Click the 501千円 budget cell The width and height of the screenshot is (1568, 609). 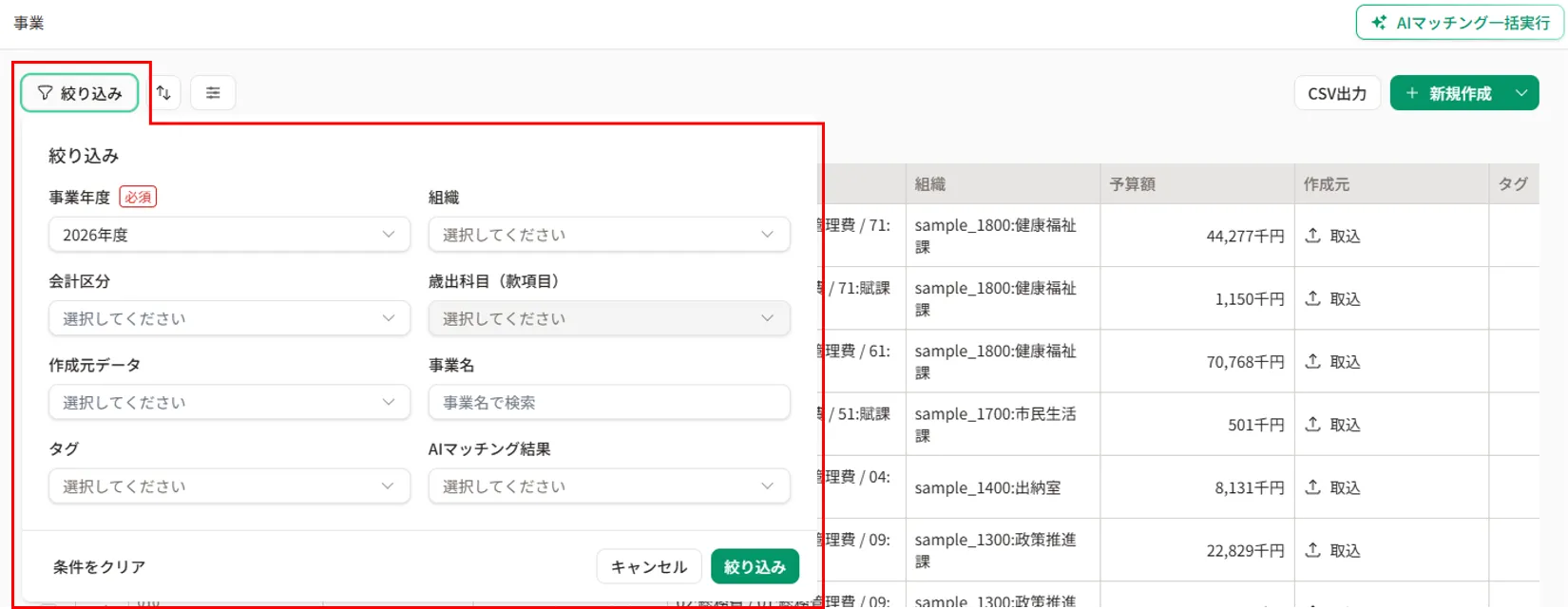point(1197,425)
